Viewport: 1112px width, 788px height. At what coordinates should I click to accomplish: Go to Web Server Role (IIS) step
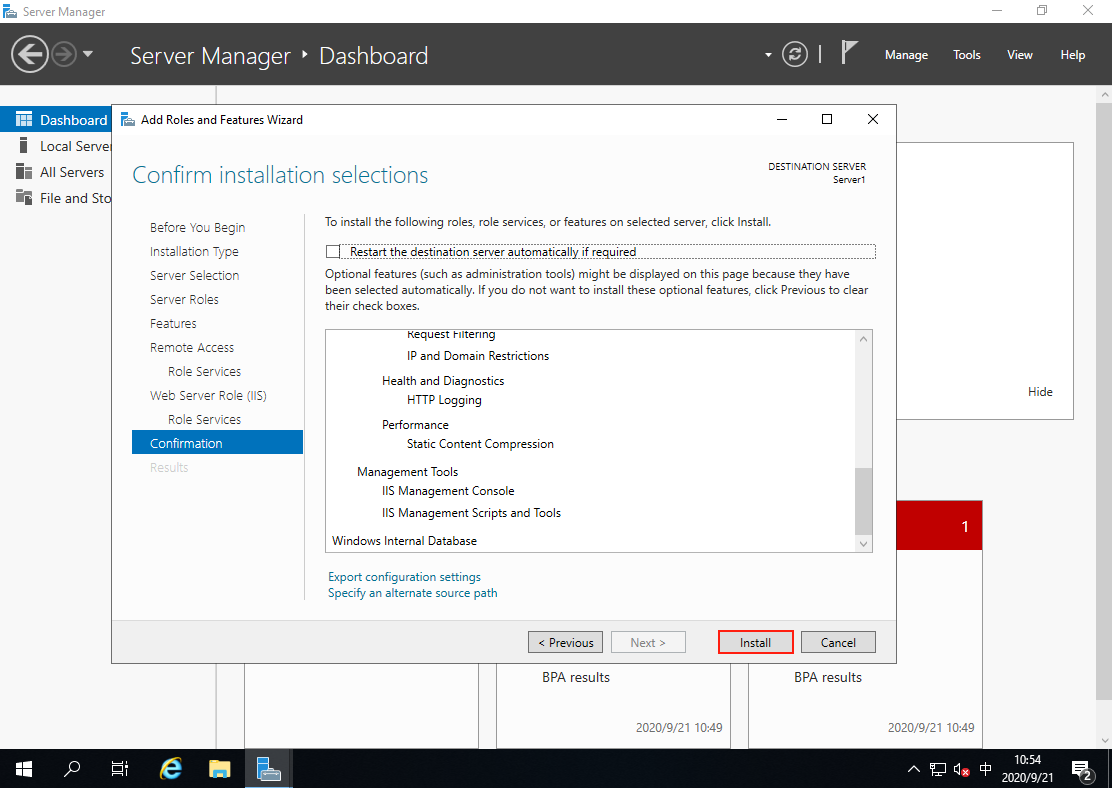(208, 396)
